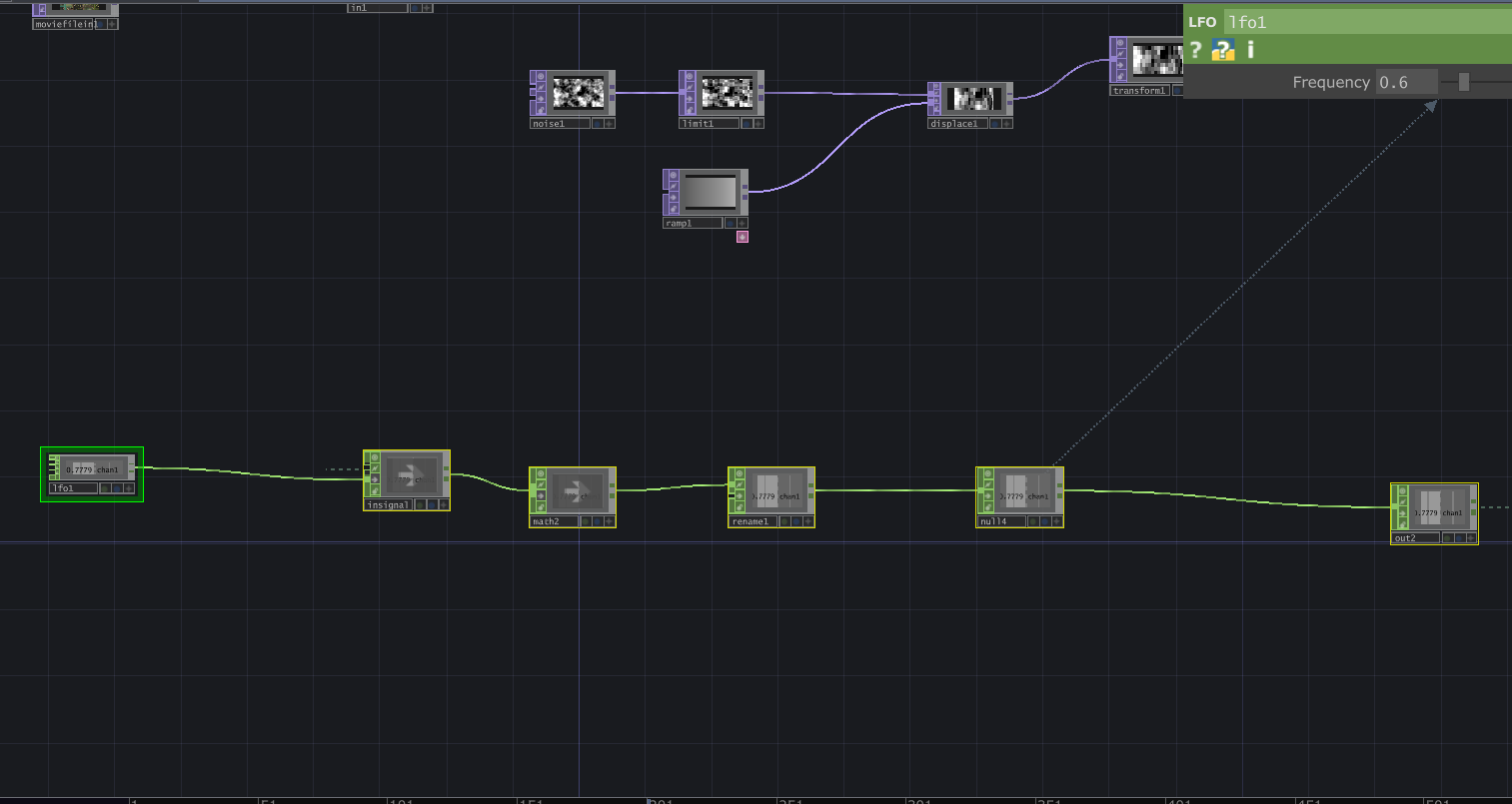
Task: Toggle the bypass flag on limit1
Action: pos(687,88)
